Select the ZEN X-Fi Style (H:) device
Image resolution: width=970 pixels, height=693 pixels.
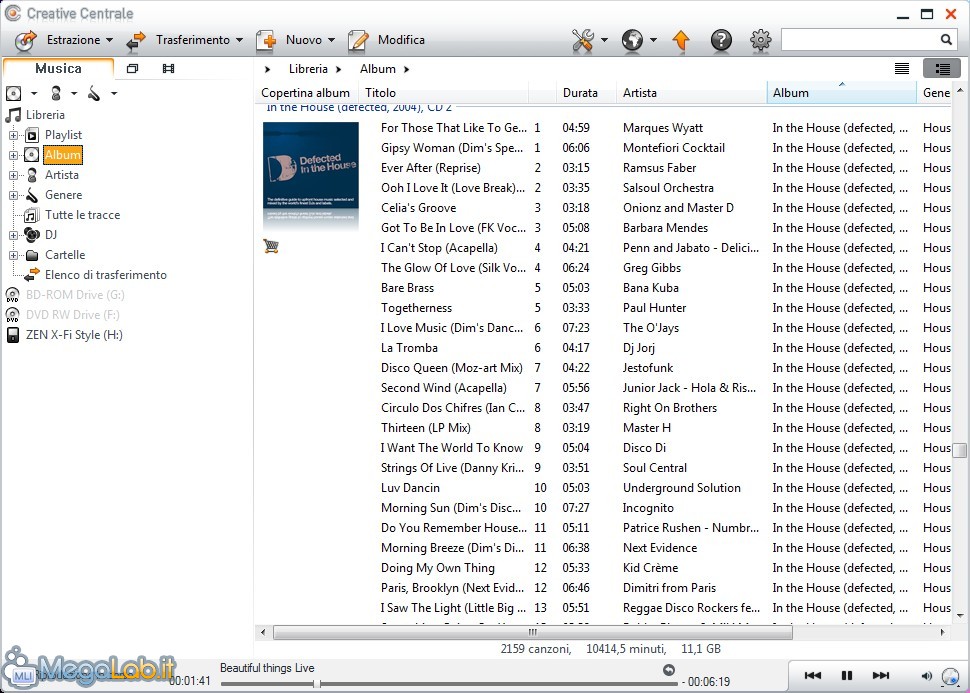coord(74,335)
